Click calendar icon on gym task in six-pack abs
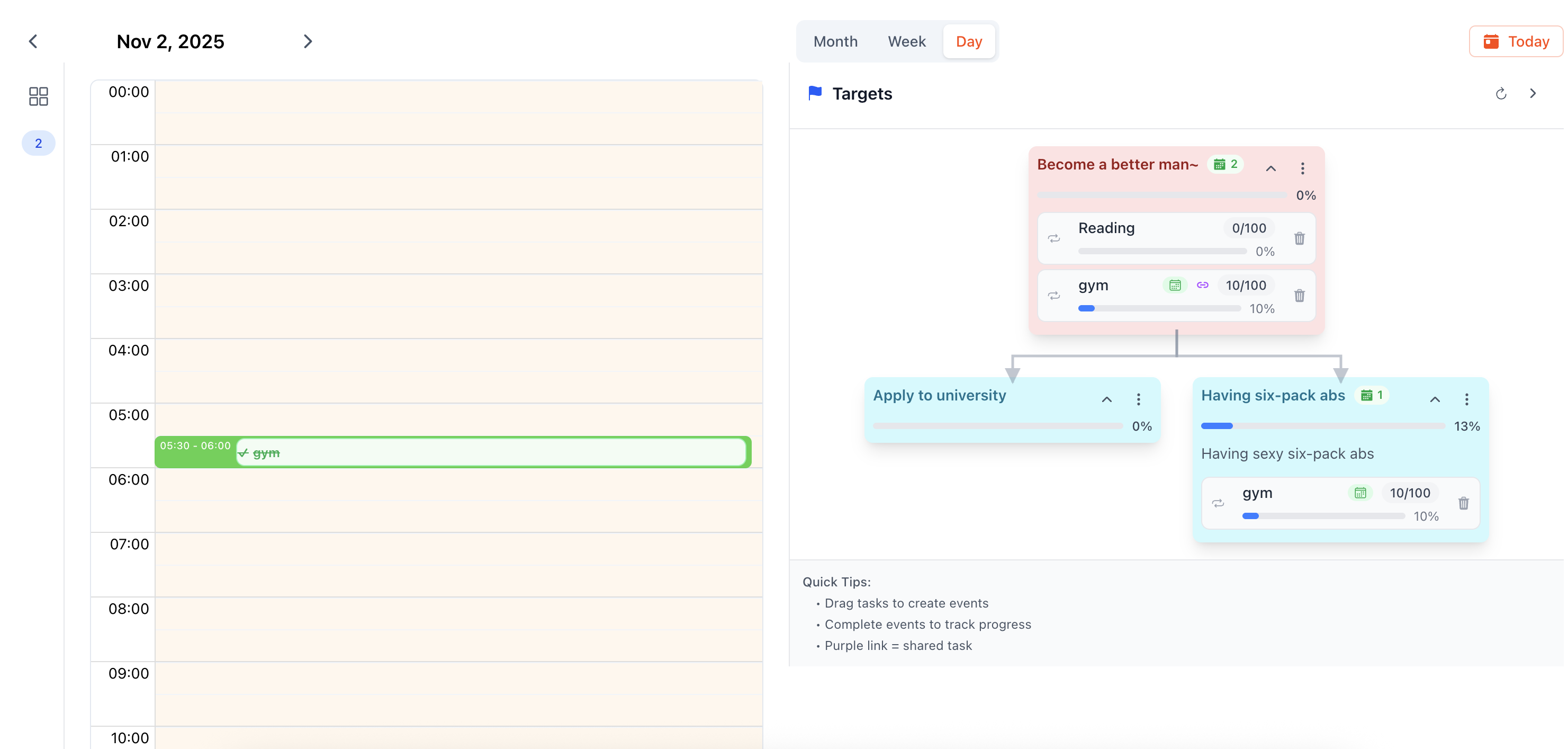1568x749 pixels. [x=1360, y=493]
